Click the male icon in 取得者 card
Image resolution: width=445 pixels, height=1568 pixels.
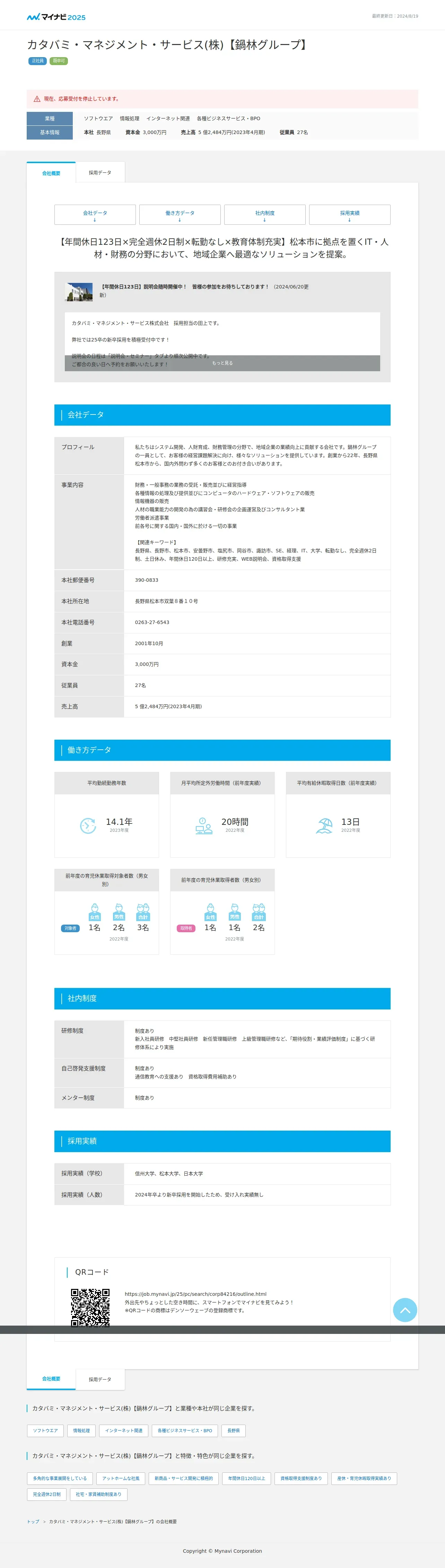[235, 912]
